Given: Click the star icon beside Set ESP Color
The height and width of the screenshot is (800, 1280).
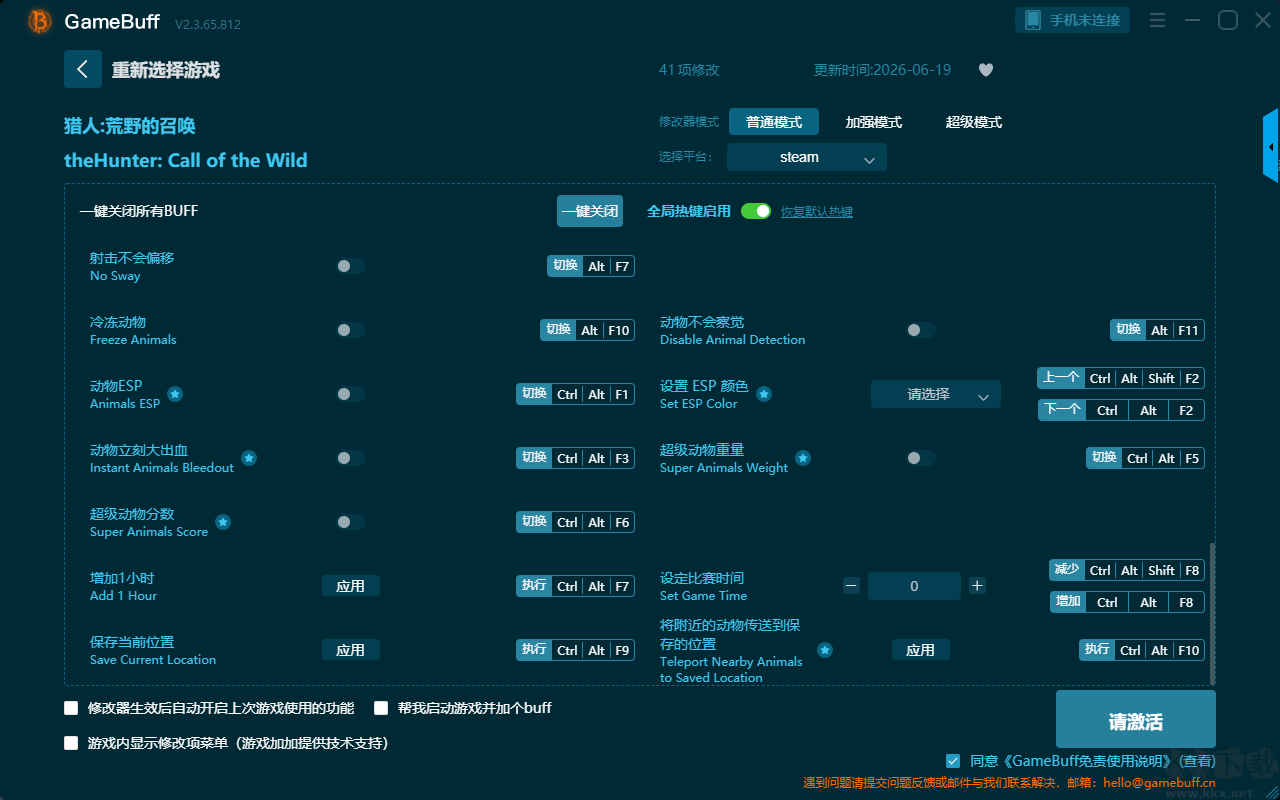Looking at the screenshot, I should (x=764, y=394).
